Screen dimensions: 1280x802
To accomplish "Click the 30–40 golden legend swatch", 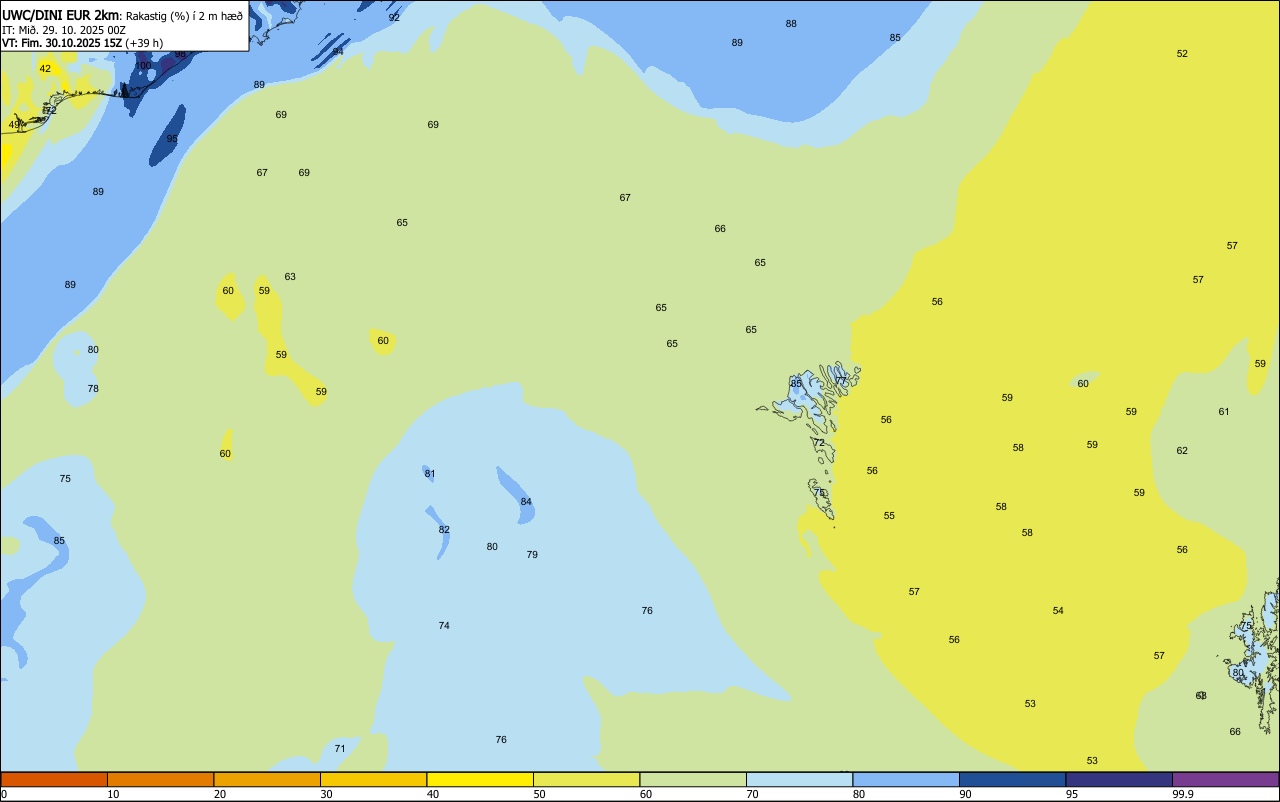I will tap(373, 779).
